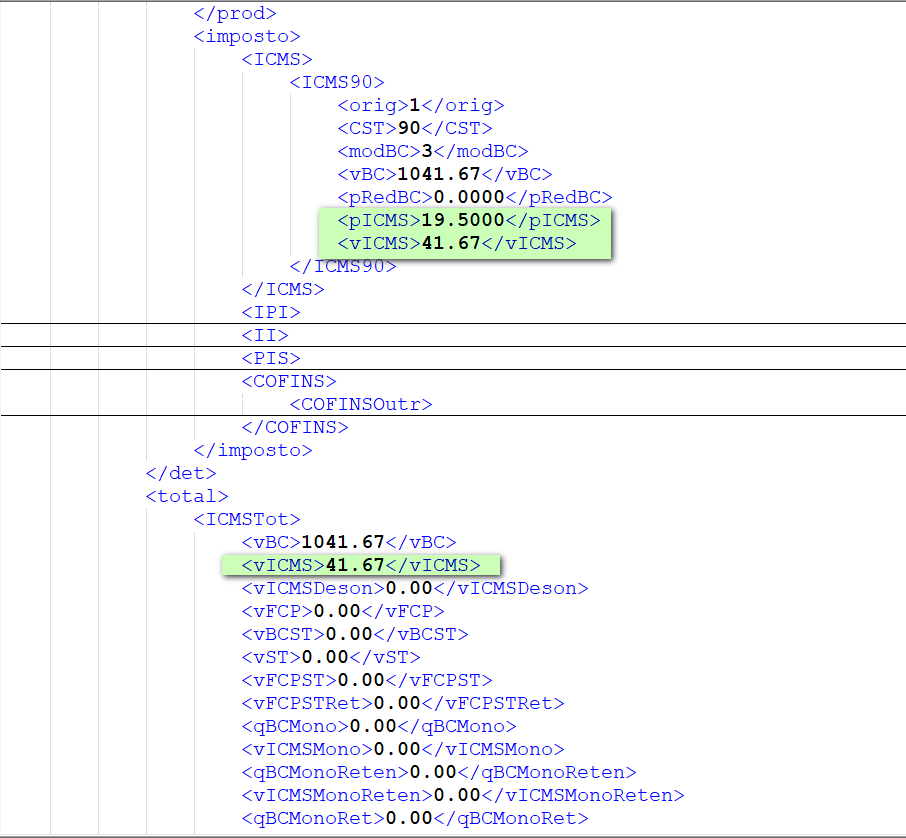
Task: Click the <ICMS> opening tag
Action: pyautogui.click(x=277, y=60)
